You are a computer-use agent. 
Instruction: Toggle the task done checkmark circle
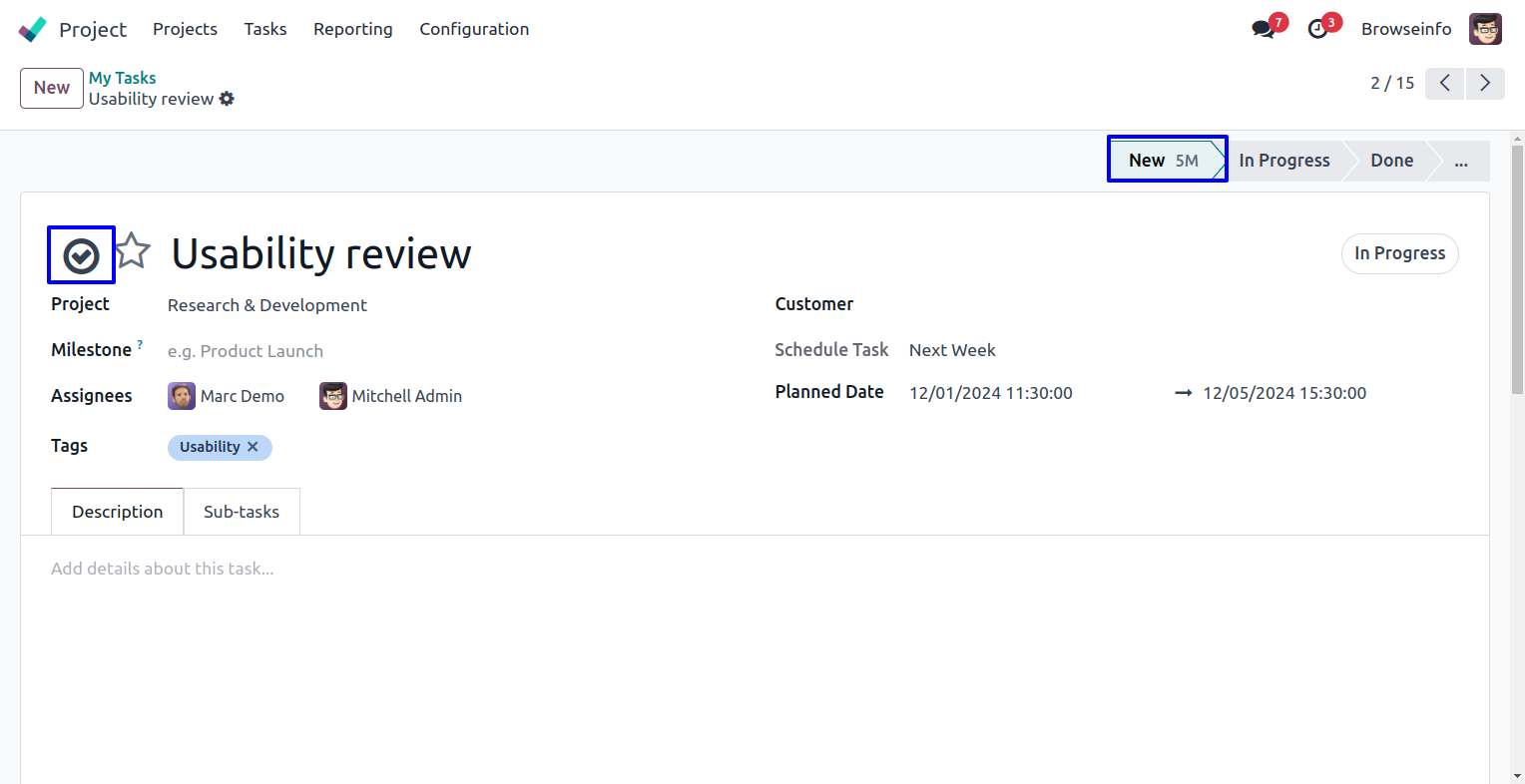[81, 256]
